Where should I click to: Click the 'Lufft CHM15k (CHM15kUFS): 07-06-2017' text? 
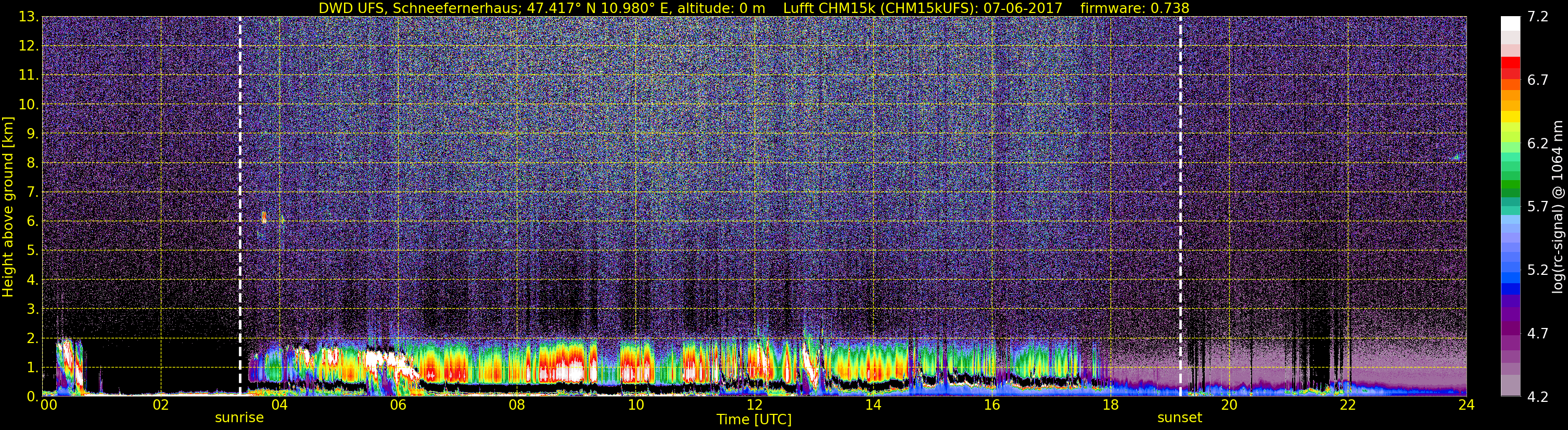pyautogui.click(x=922, y=8)
